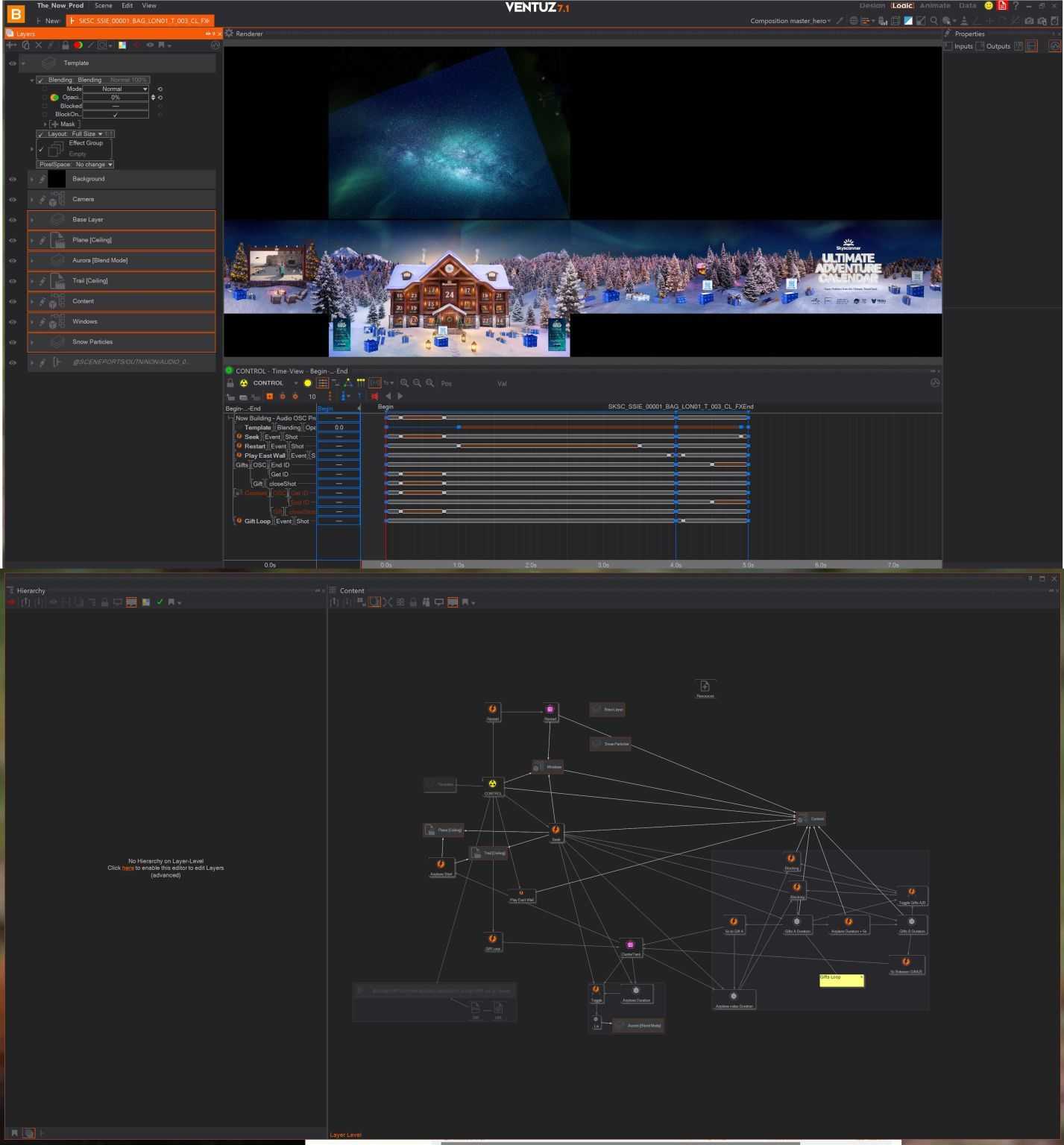Click the zoom in magnifier in timeline toolbar
Screen dimensions: 1064x1145
405,383
